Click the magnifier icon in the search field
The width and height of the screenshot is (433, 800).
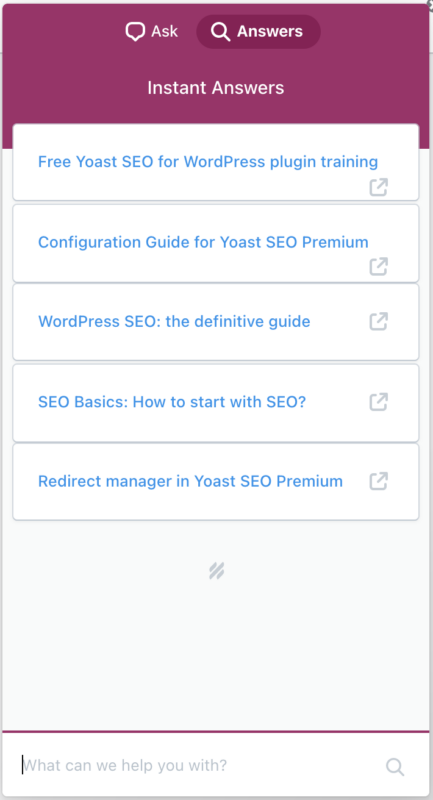(x=395, y=766)
